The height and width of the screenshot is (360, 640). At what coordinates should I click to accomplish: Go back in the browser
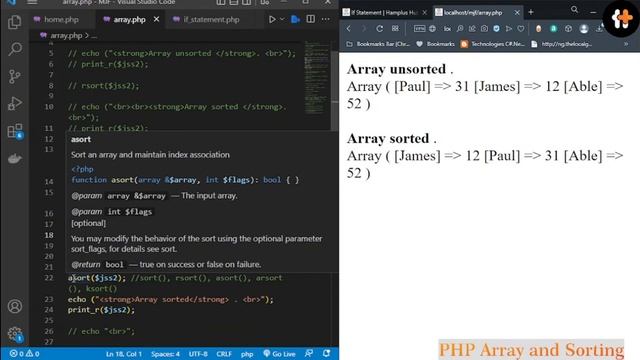[349, 29]
